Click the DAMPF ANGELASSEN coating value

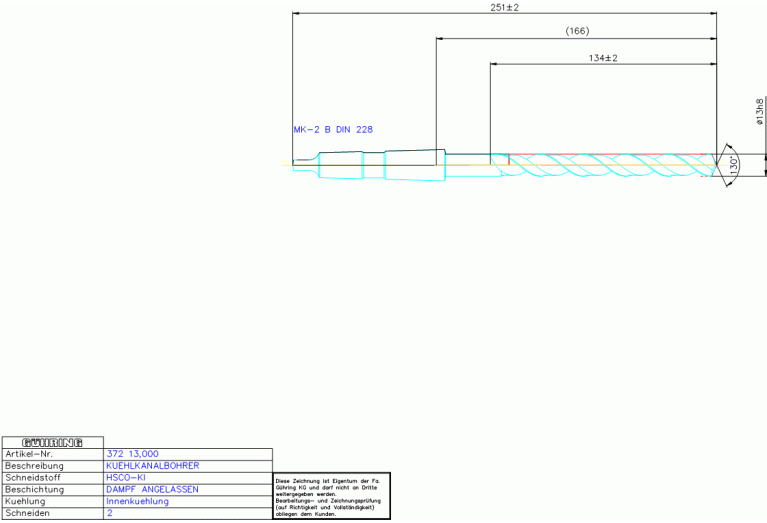pyautogui.click(x=152, y=490)
